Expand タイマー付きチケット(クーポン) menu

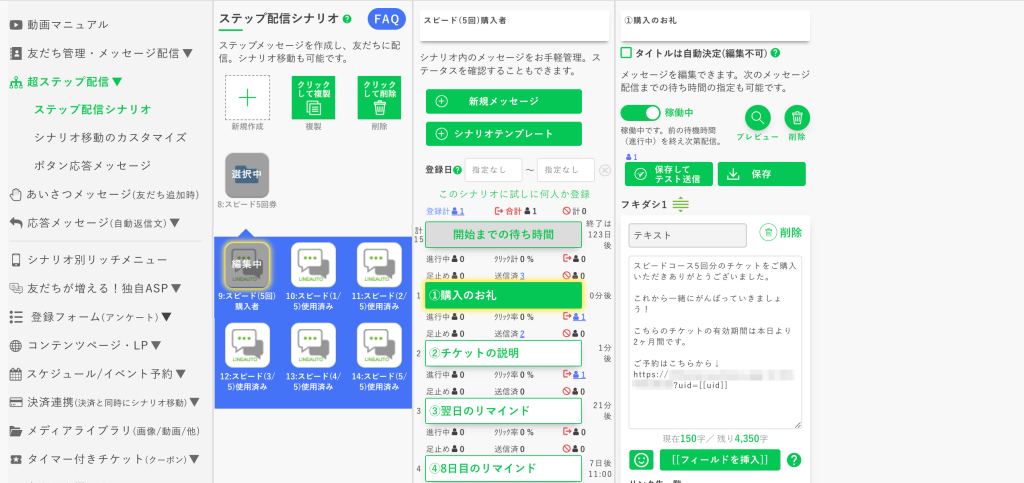click(104, 459)
